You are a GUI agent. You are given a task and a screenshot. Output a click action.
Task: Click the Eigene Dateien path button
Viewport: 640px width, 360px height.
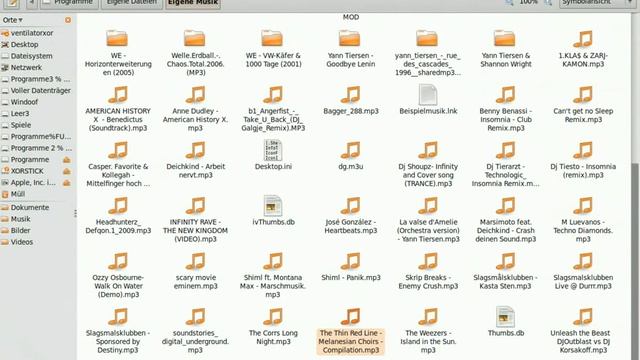pos(131,2)
